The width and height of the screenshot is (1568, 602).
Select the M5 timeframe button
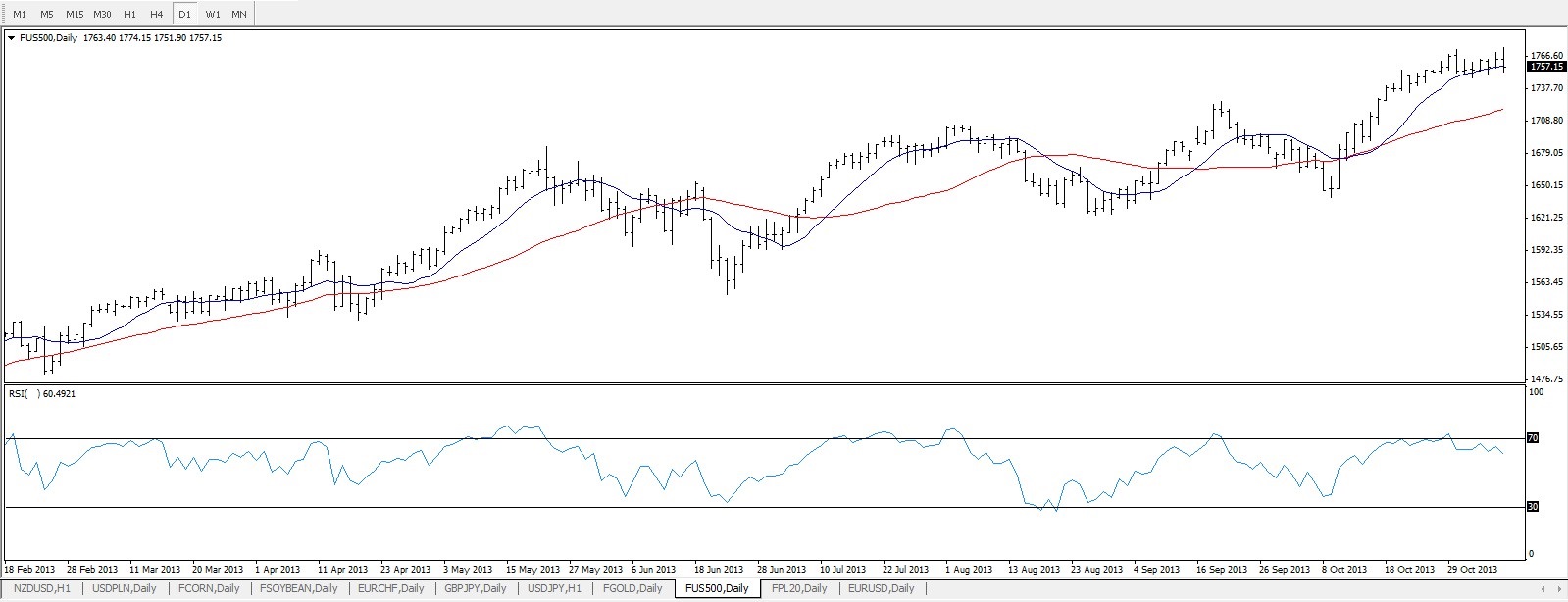pyautogui.click(x=47, y=14)
